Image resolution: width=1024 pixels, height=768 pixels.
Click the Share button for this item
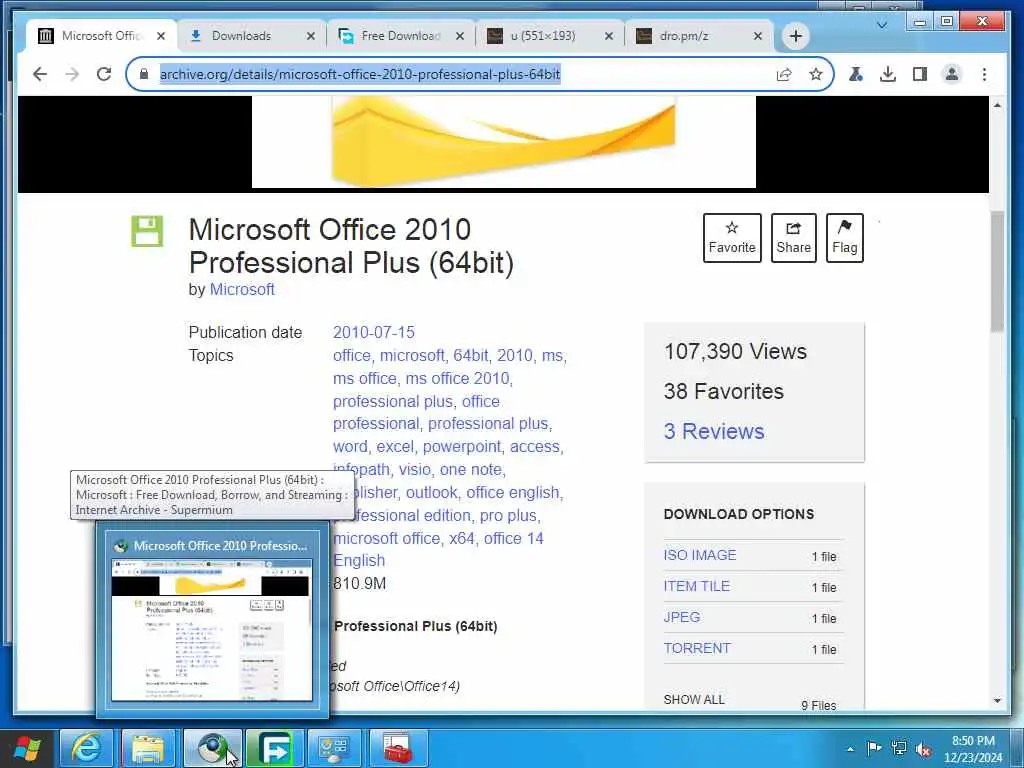pyautogui.click(x=793, y=238)
